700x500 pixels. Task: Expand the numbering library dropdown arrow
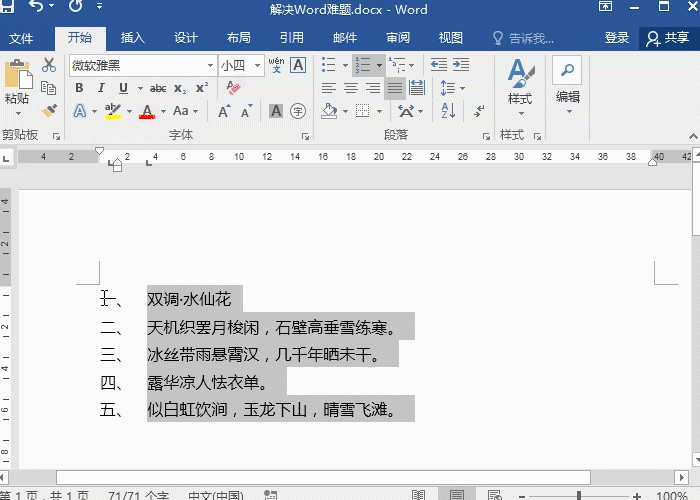(379, 66)
